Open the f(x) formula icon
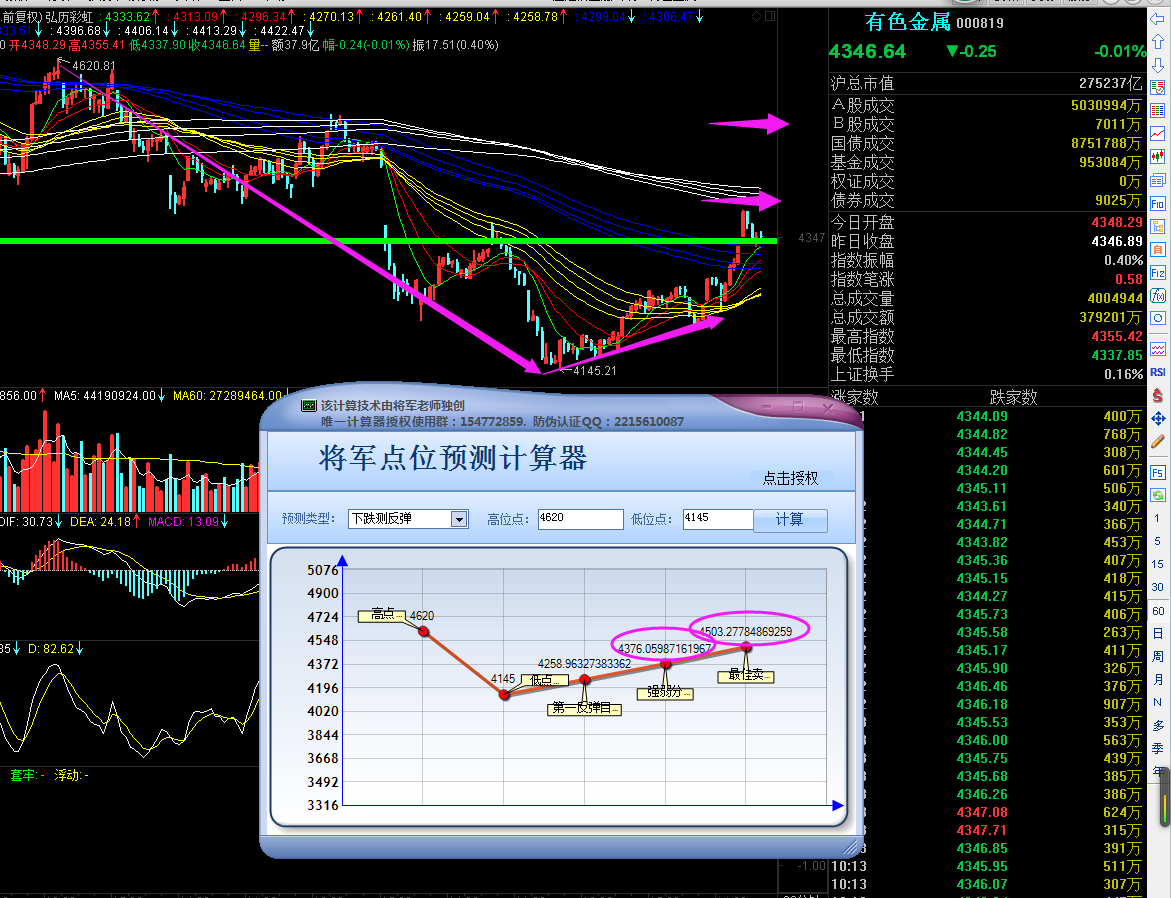This screenshot has height=898, width=1171. pos(1158,296)
